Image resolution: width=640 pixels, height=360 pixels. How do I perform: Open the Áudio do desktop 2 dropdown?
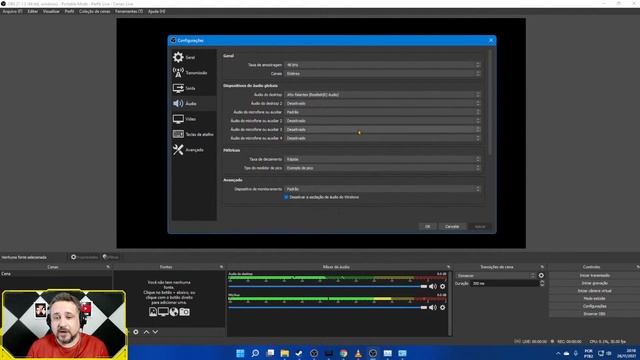point(383,103)
